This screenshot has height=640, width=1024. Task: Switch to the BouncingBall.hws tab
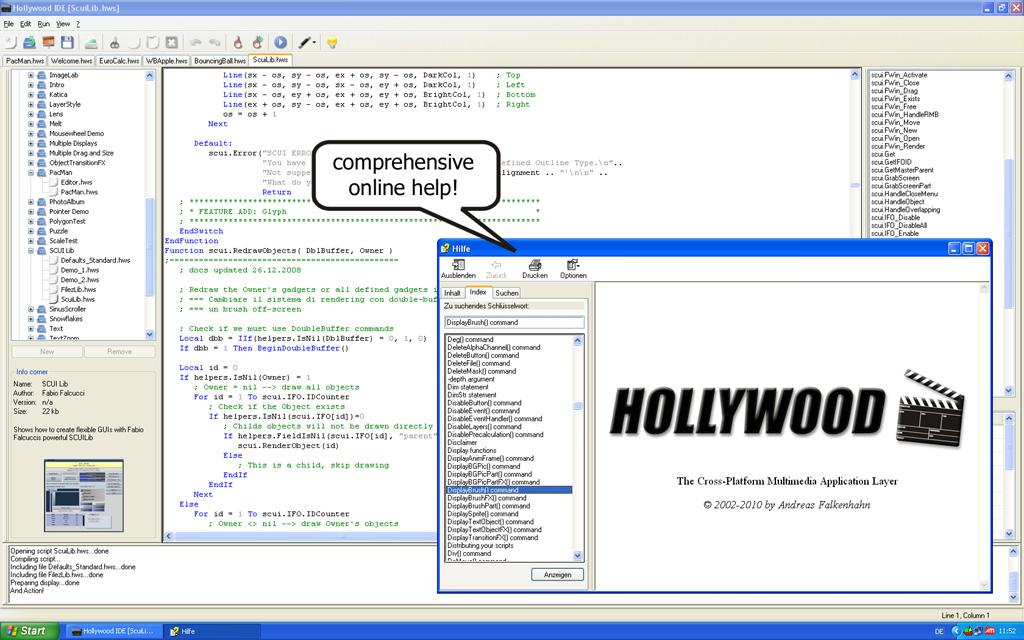[219, 61]
